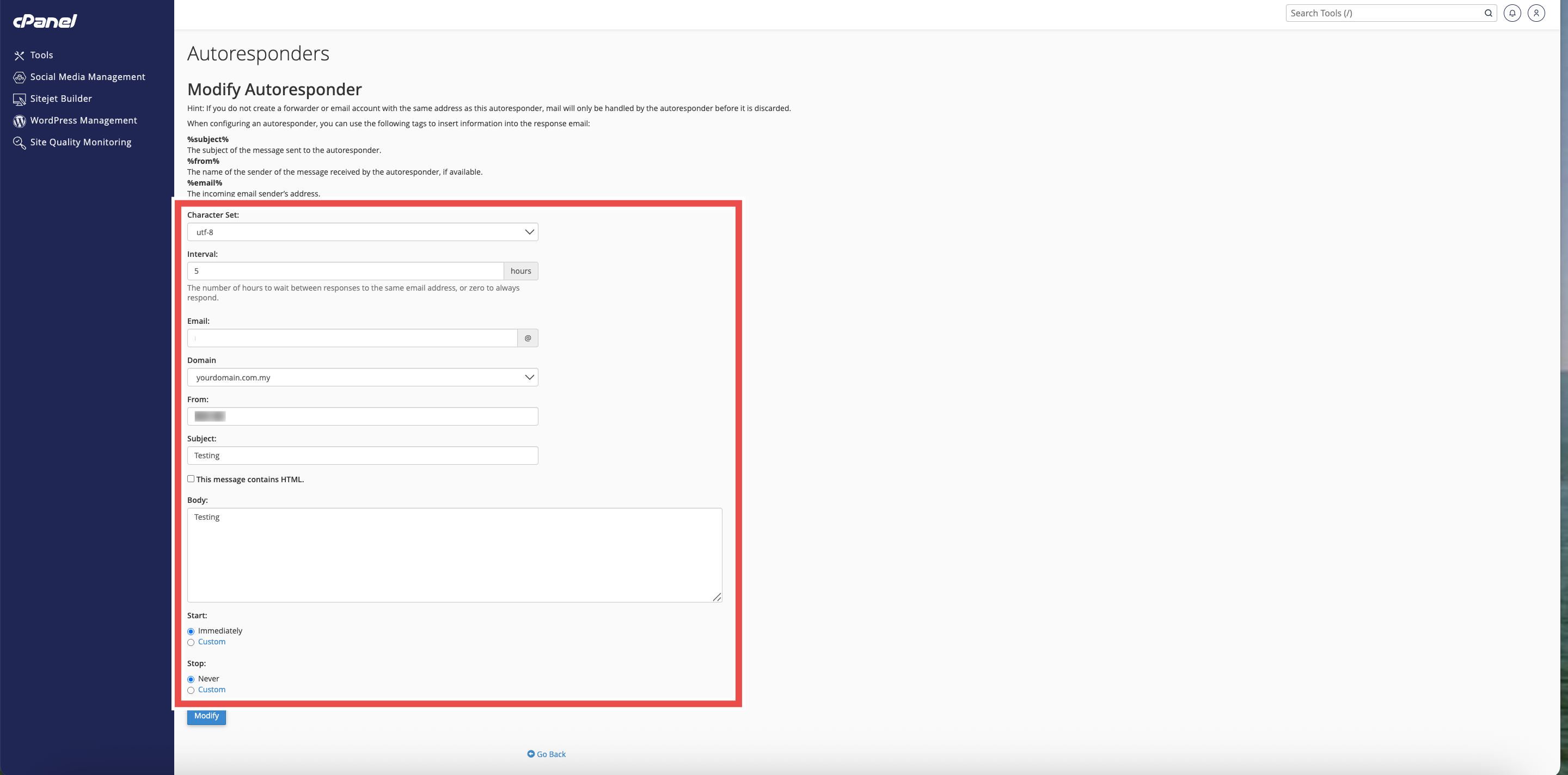Expand the Character Set dropdown
Image resolution: width=1568 pixels, height=775 pixels.
362,232
